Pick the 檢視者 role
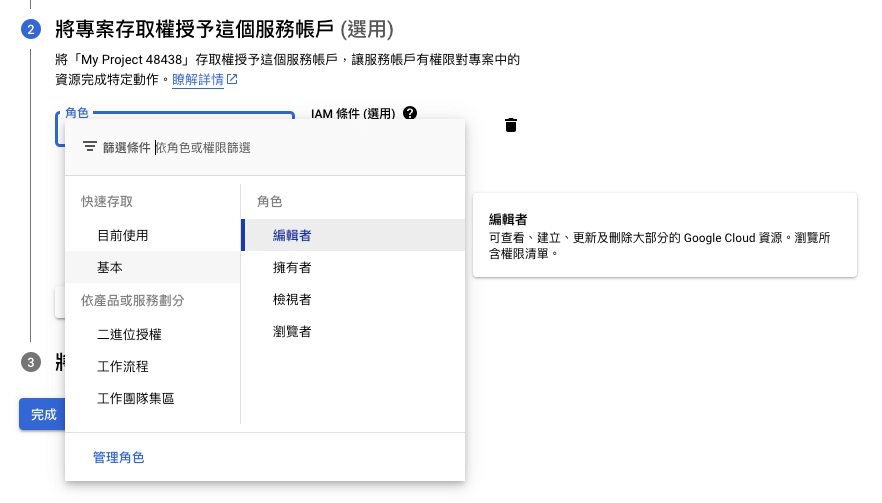Viewport: 882px width, 503px height. (x=292, y=299)
